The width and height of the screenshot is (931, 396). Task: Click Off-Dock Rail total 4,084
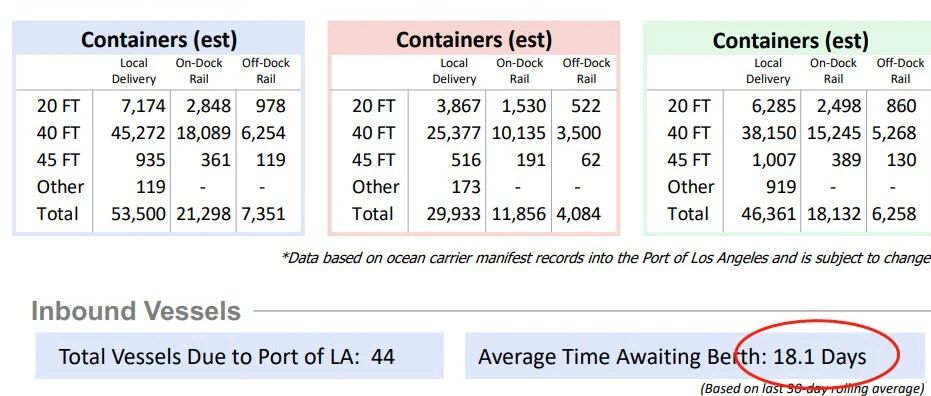click(x=578, y=214)
